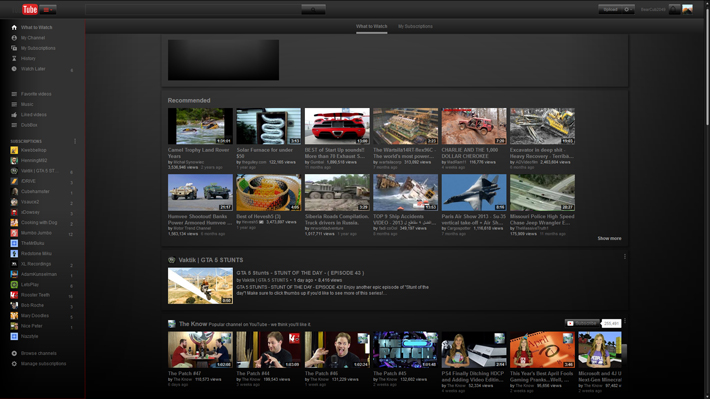Open the LetsPlay channel
This screenshot has height=399, width=710.
click(30, 285)
